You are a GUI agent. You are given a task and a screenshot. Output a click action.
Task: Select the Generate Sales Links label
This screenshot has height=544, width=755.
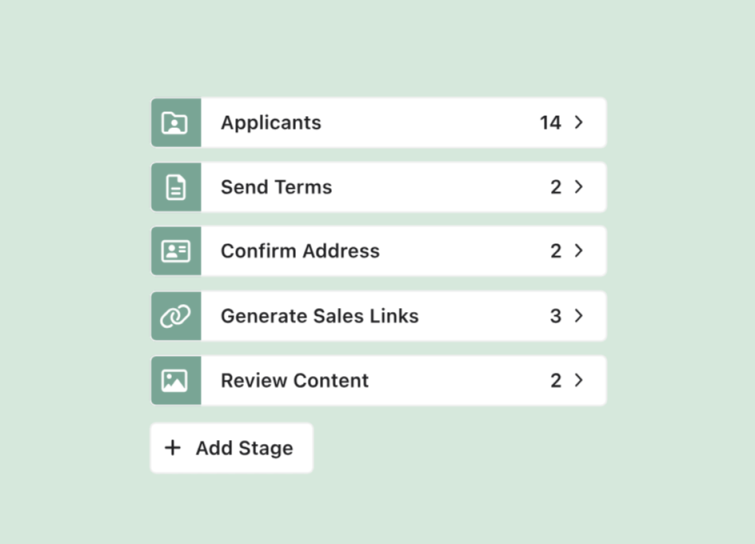pyautogui.click(x=320, y=316)
